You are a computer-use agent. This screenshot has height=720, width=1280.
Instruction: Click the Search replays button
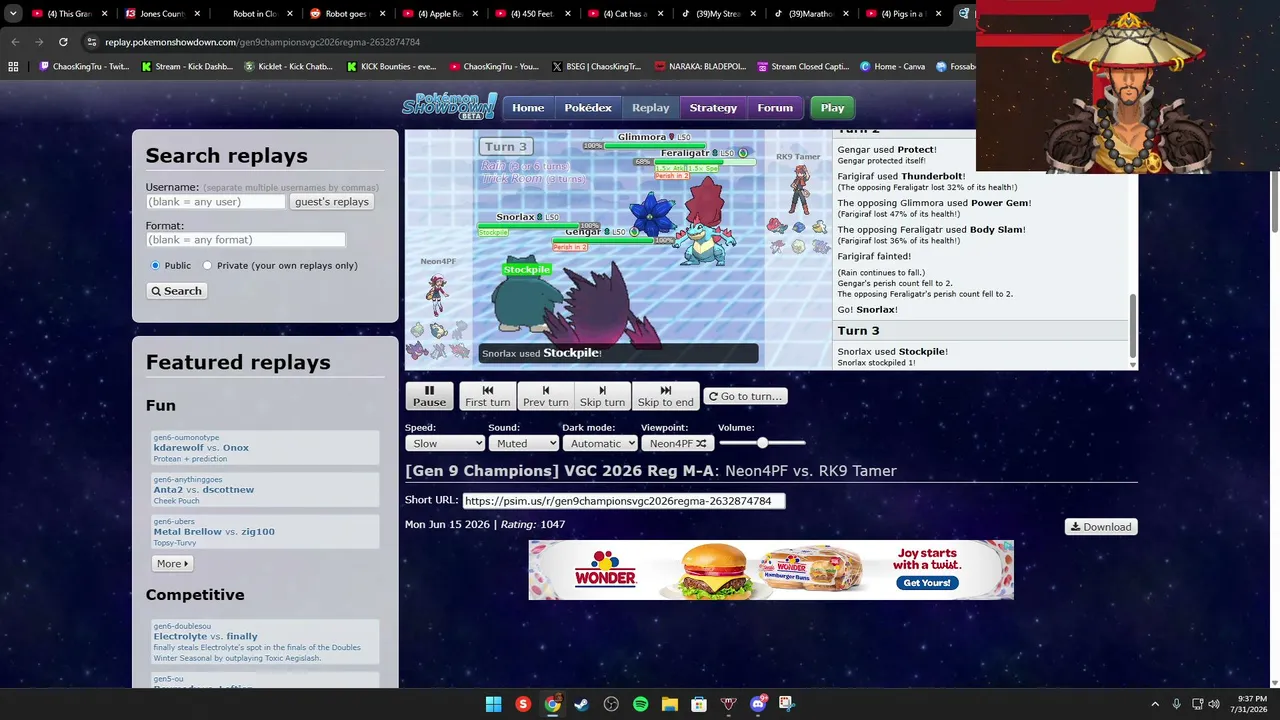[x=176, y=291]
